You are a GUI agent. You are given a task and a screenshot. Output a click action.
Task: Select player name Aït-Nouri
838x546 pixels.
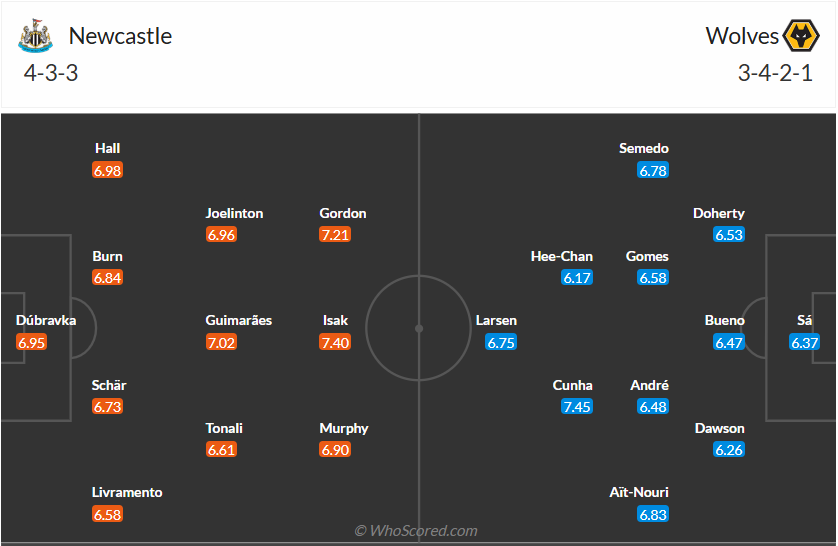[638, 492]
